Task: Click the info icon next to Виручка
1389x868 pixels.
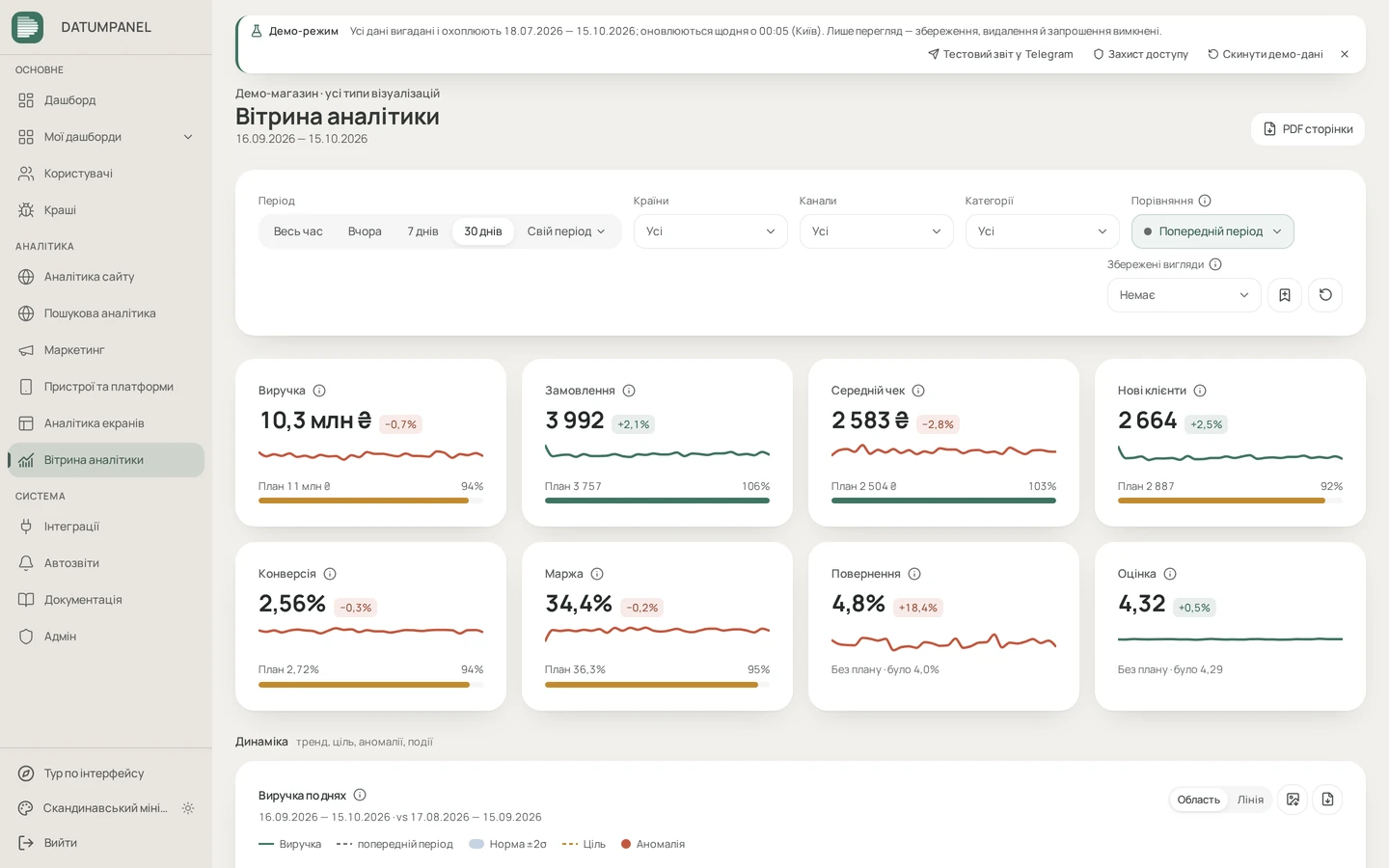Action: point(319,391)
